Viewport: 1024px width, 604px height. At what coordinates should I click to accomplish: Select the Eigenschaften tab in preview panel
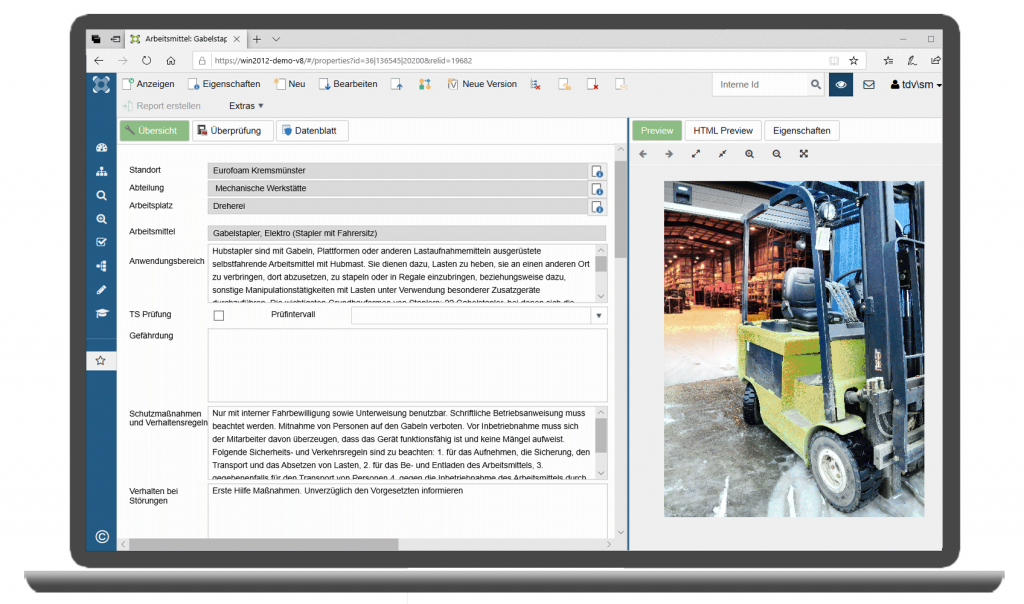tap(802, 131)
